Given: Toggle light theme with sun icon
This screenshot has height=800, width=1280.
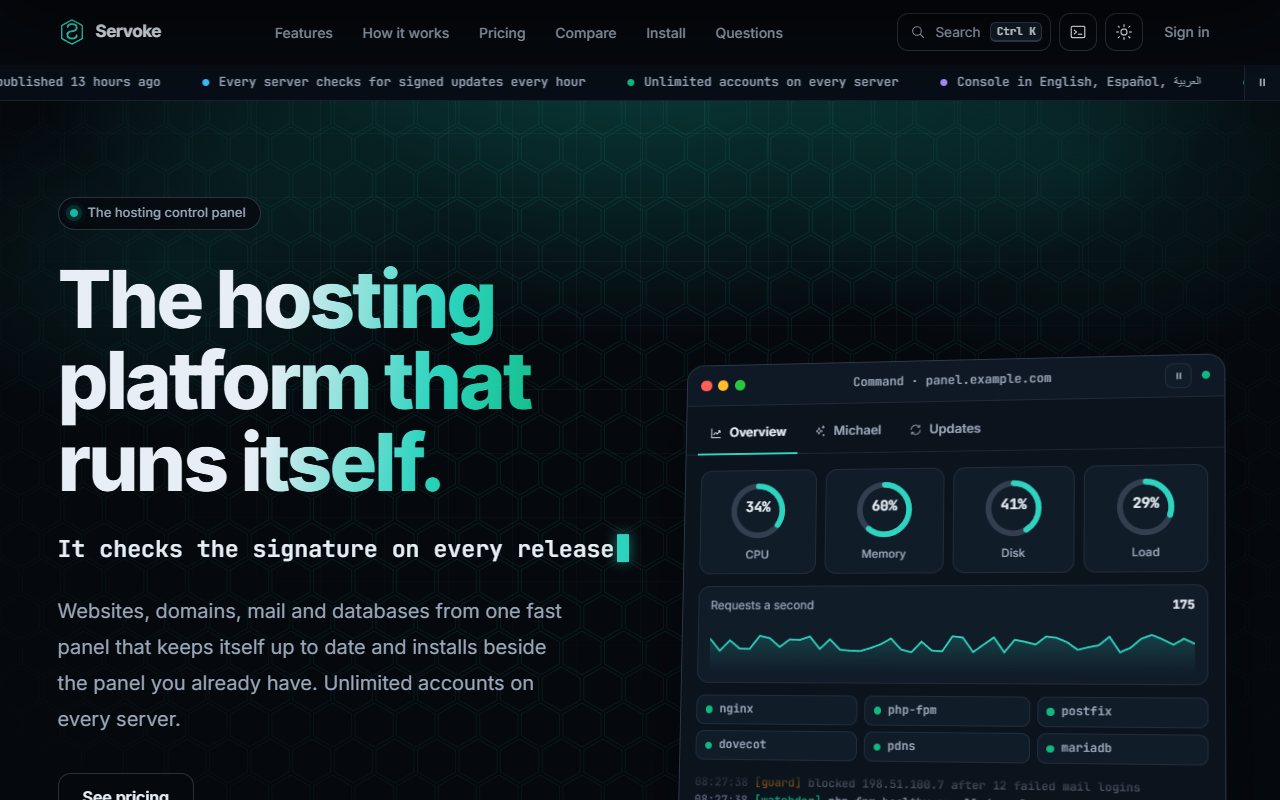Looking at the screenshot, I should point(1124,32).
